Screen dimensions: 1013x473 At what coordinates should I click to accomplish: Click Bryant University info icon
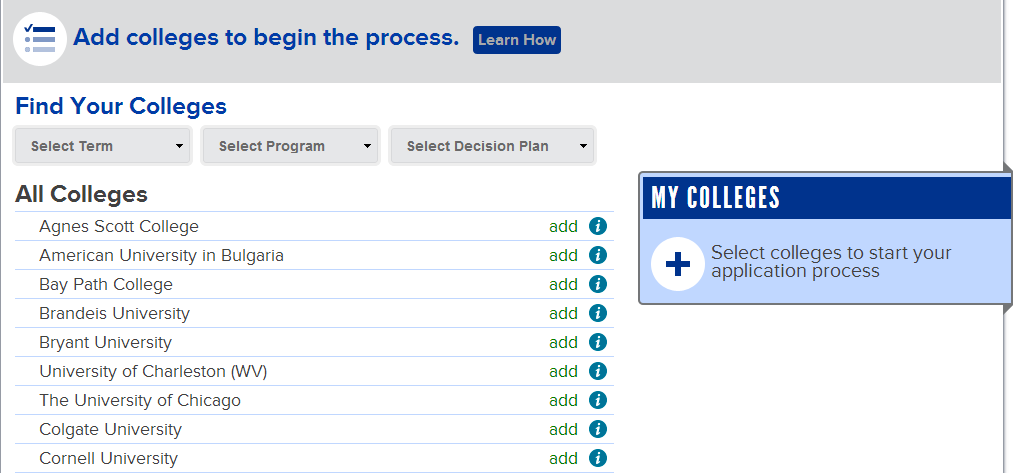tap(598, 343)
